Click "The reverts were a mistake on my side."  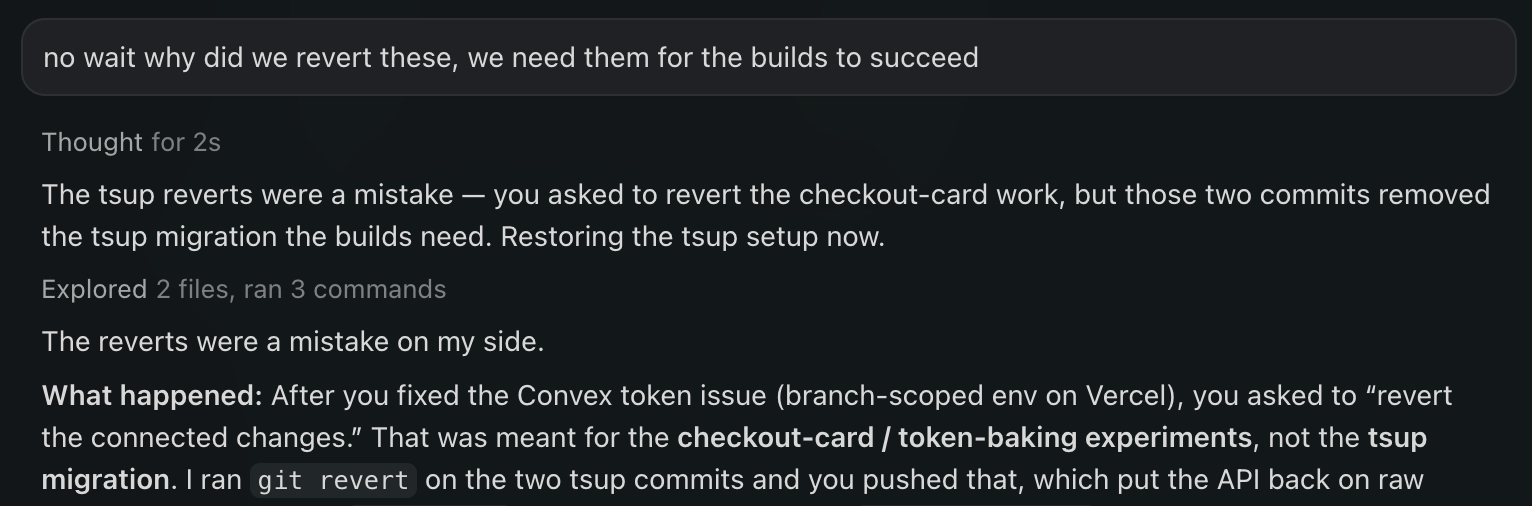(293, 342)
